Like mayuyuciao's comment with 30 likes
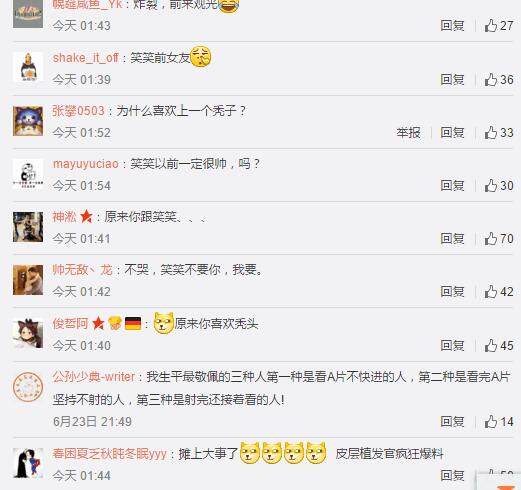The height and width of the screenshot is (490, 521). point(491,185)
